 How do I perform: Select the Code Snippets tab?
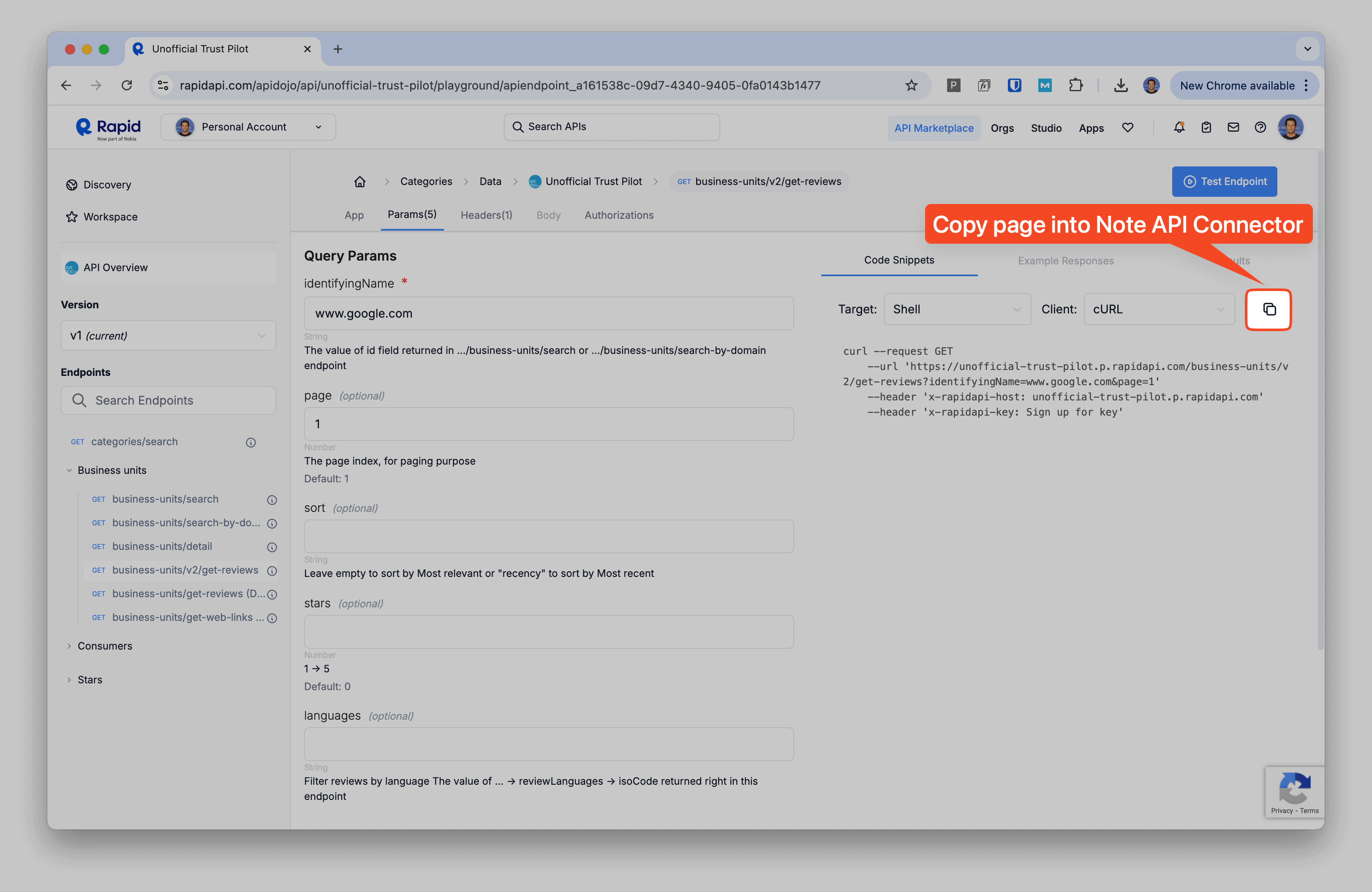tap(899, 260)
